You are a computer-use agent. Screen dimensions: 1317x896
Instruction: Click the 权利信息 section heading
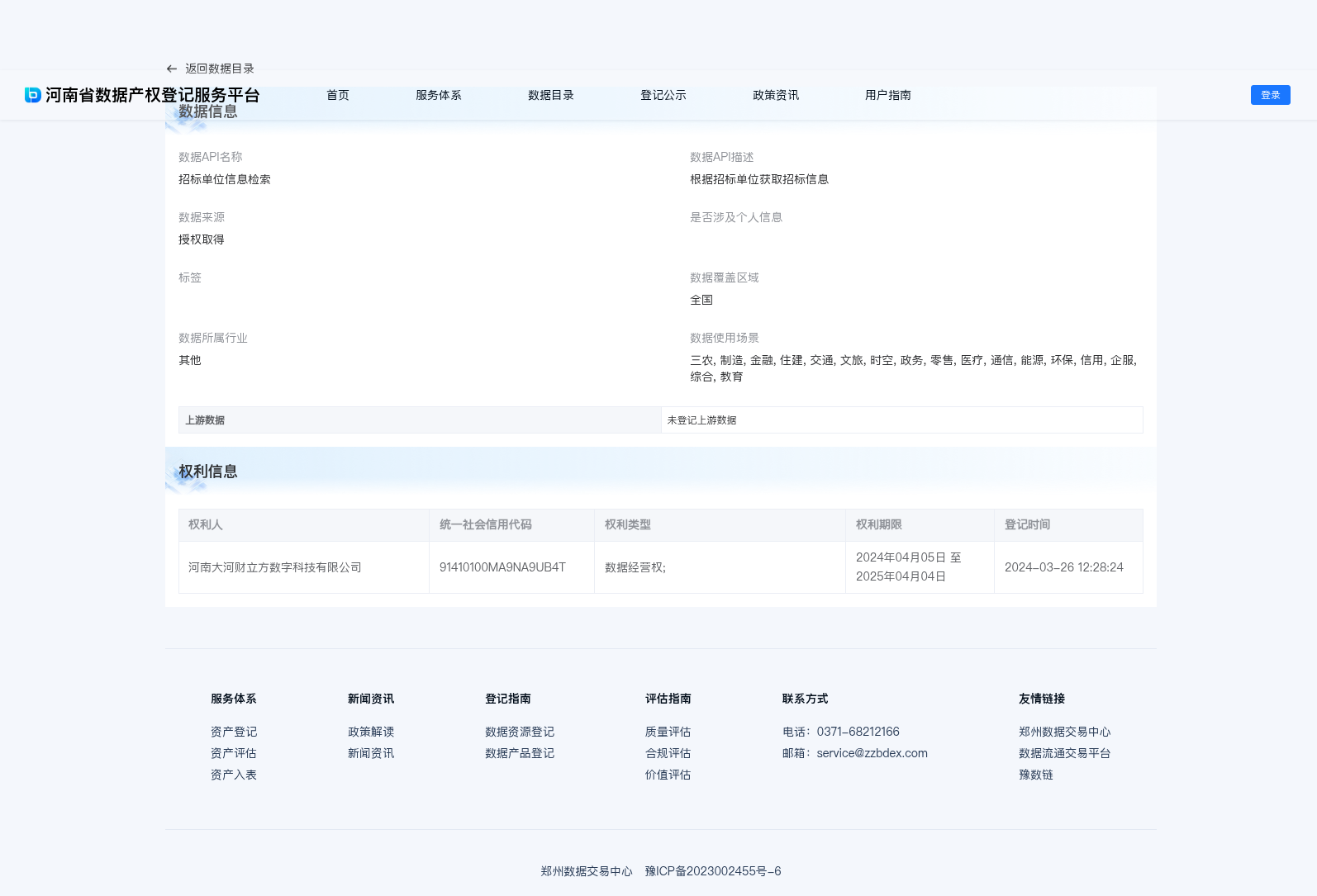[208, 472]
